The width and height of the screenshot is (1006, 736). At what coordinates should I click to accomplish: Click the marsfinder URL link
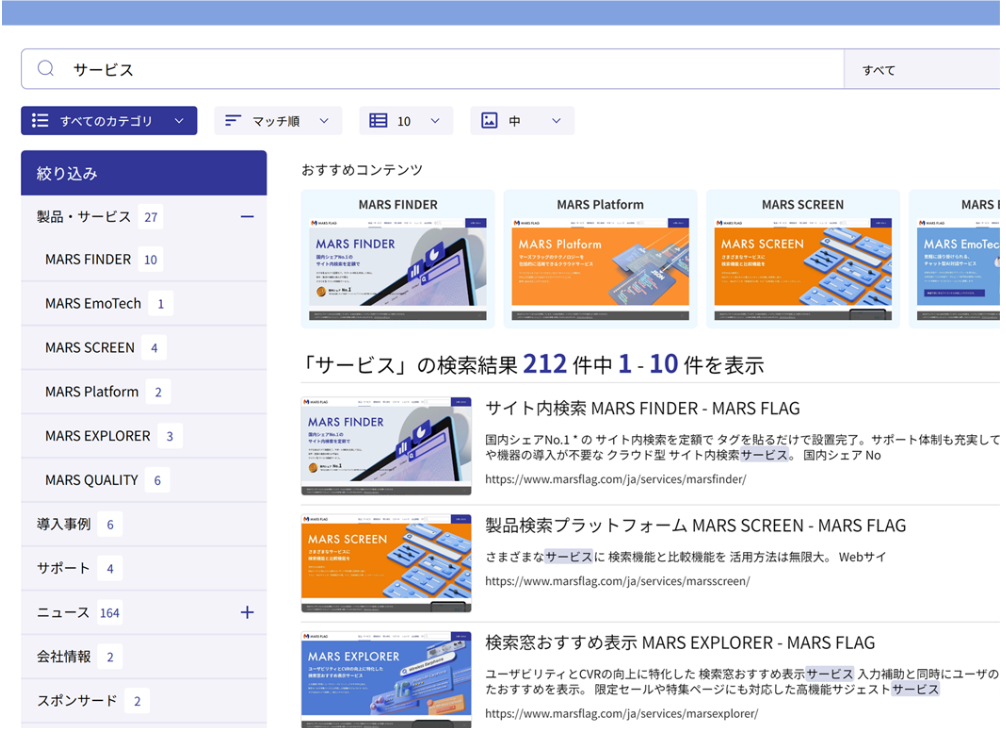tap(615, 479)
